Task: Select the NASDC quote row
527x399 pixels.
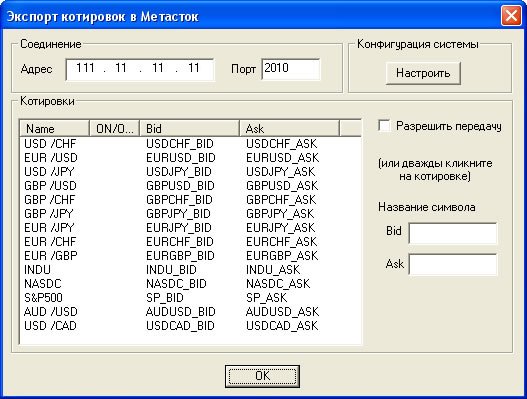Action: point(190,284)
